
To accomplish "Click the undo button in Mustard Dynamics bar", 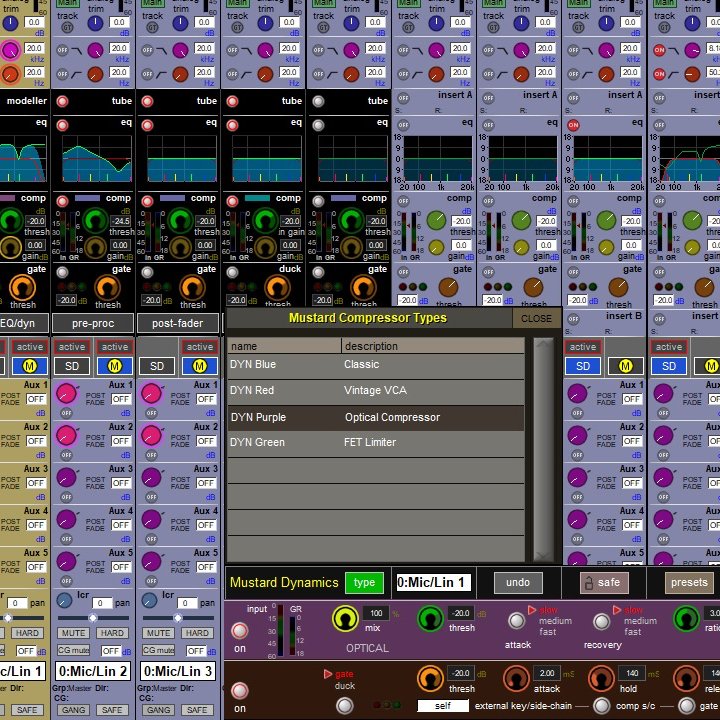I will pos(518,582).
